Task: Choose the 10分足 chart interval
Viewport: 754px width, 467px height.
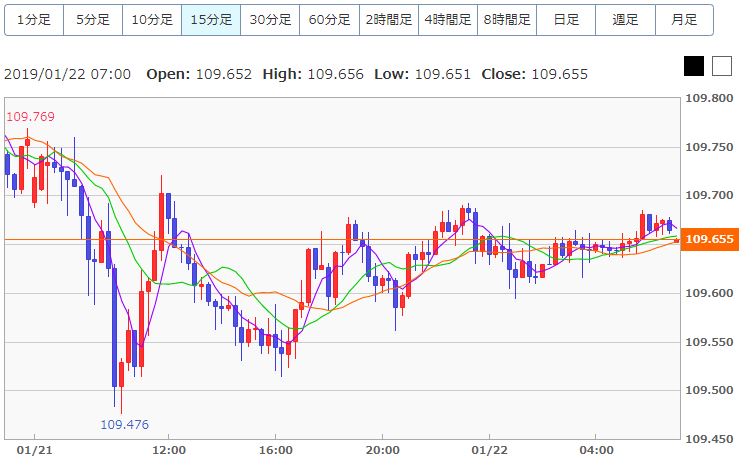Action: click(152, 20)
